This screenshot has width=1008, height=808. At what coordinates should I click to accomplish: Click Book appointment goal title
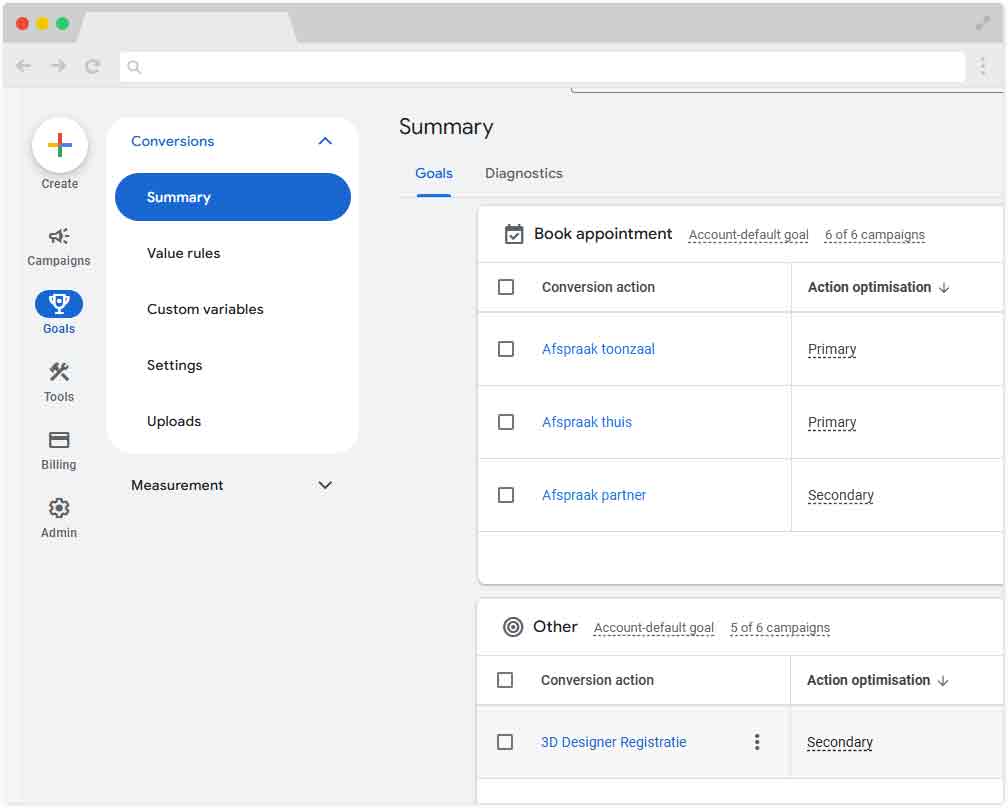(603, 234)
